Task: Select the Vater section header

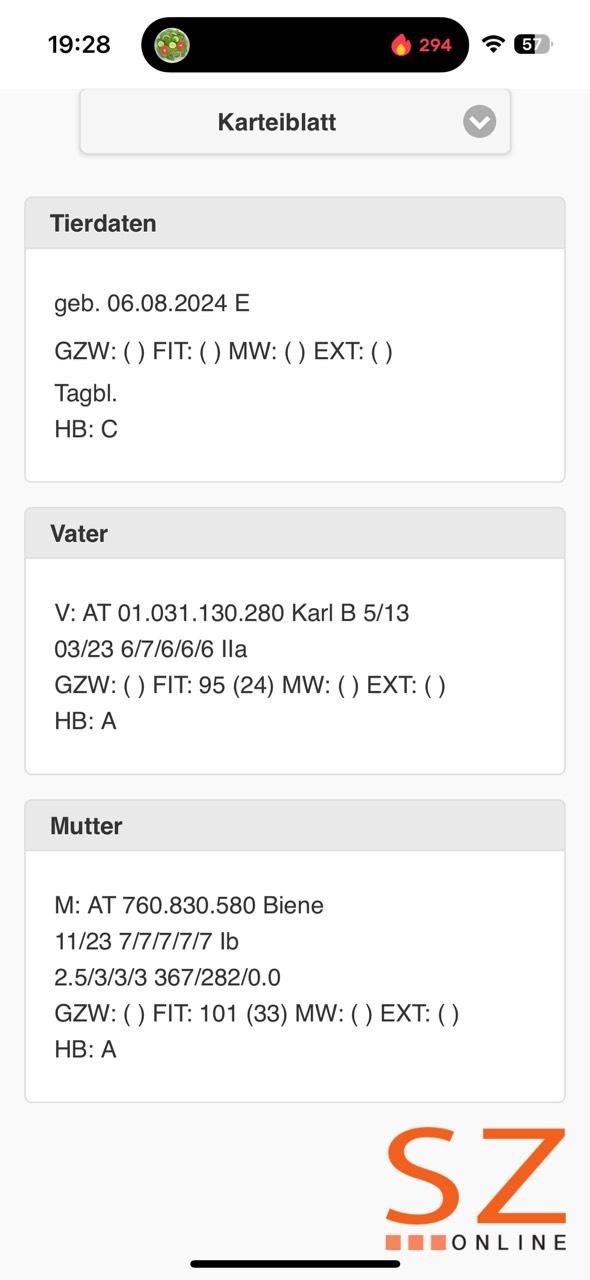Action: (x=295, y=533)
